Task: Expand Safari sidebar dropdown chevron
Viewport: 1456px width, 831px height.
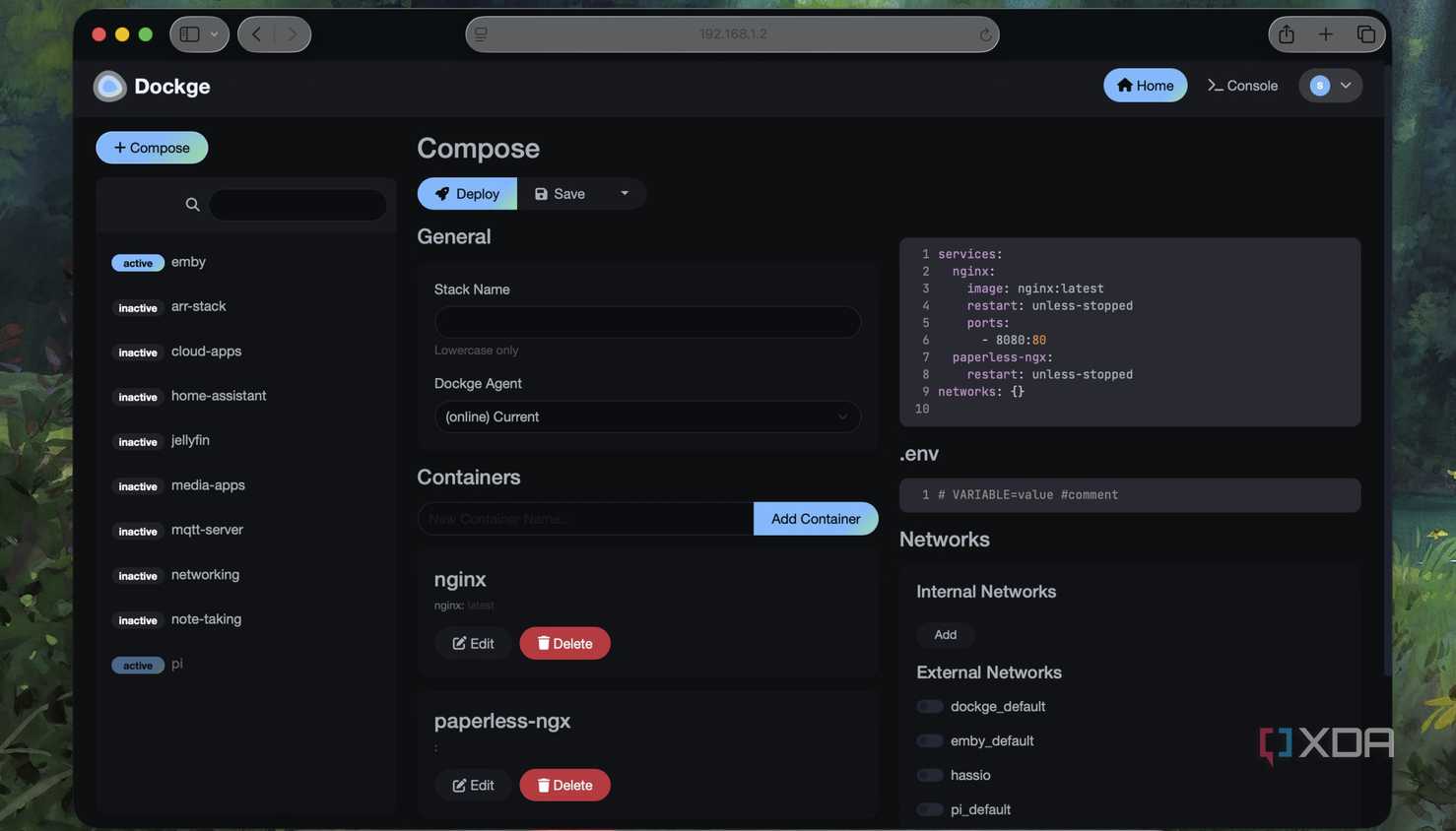Action: click(x=214, y=34)
